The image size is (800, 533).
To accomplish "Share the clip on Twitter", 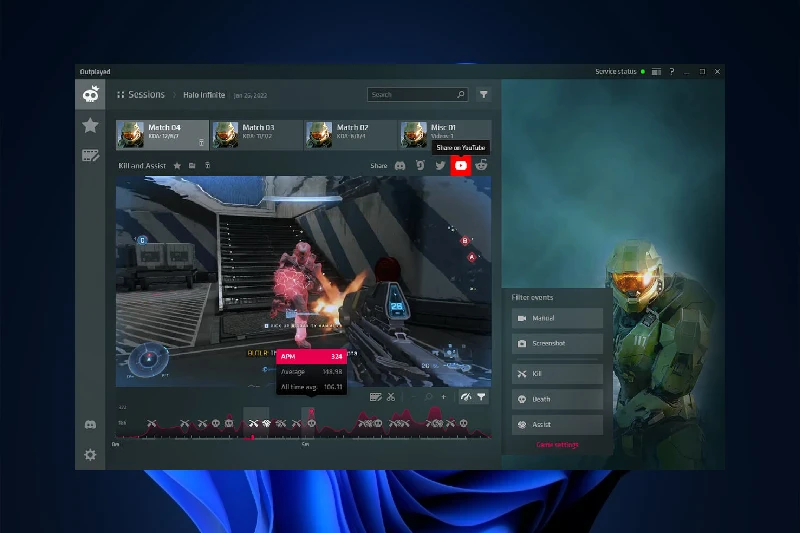I will click(x=440, y=166).
